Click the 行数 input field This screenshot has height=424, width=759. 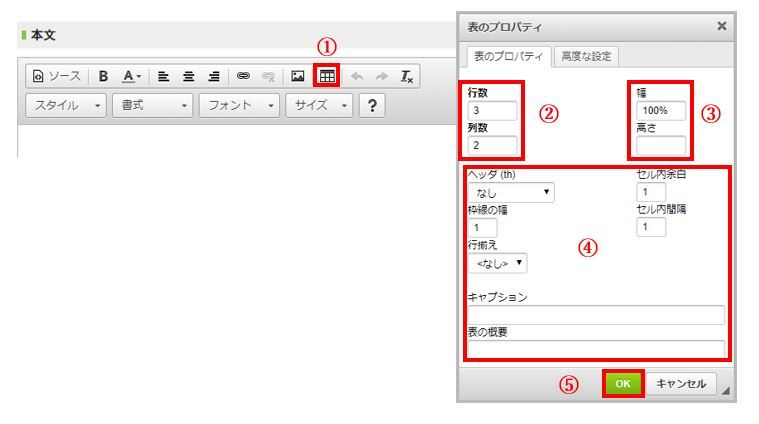(492, 110)
